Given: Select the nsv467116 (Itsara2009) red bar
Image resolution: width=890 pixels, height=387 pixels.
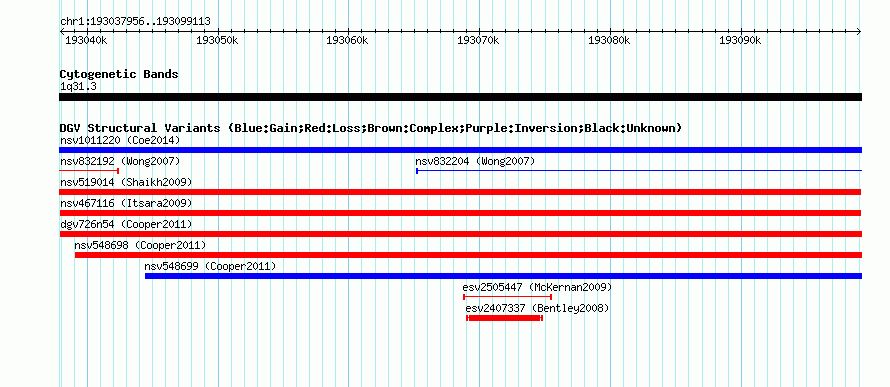Looking at the screenshot, I should click(460, 213).
